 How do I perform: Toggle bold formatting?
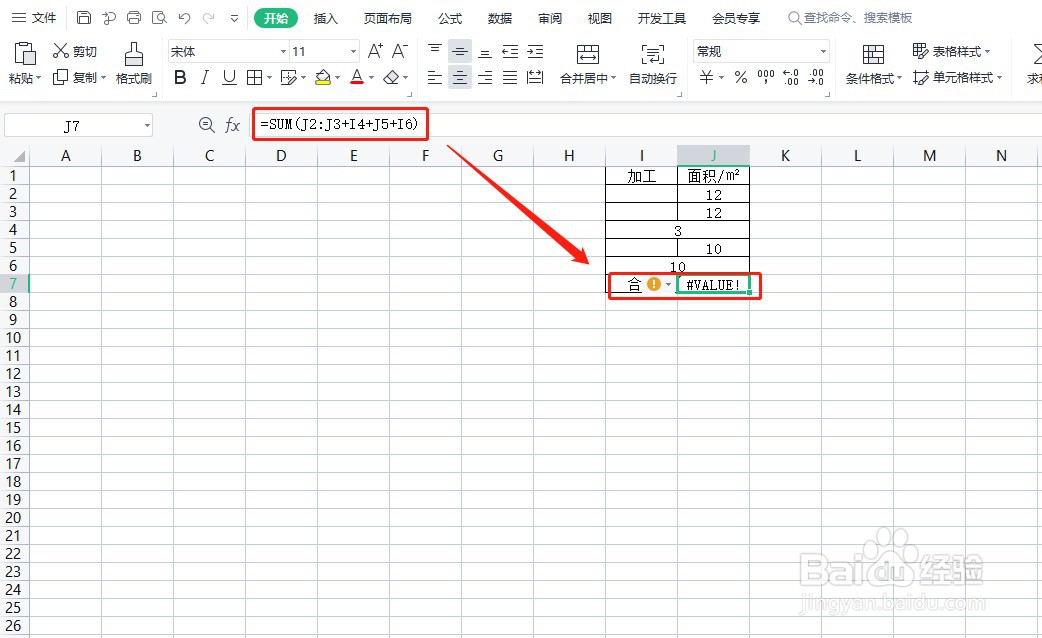[x=179, y=77]
